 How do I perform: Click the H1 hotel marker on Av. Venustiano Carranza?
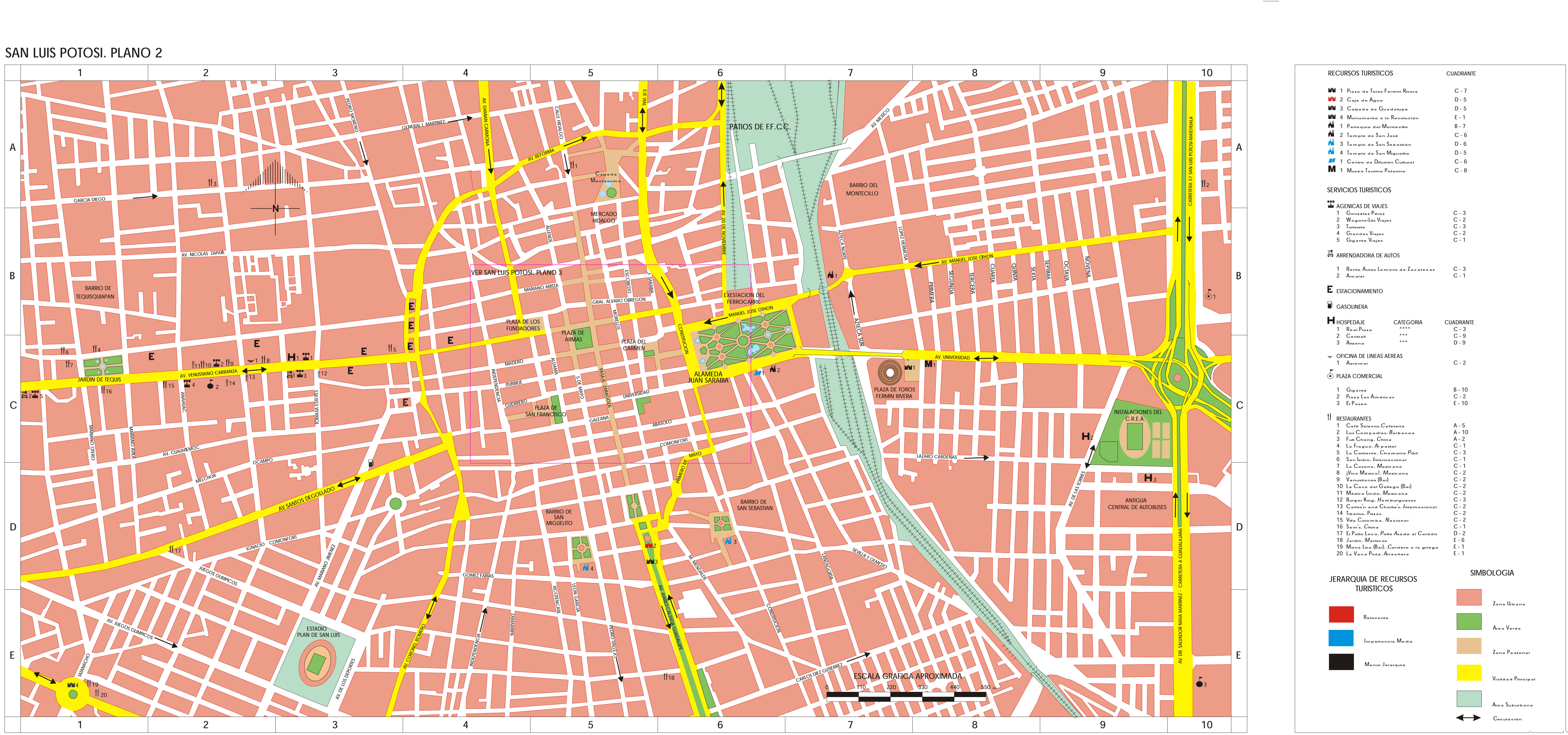pyautogui.click(x=293, y=357)
